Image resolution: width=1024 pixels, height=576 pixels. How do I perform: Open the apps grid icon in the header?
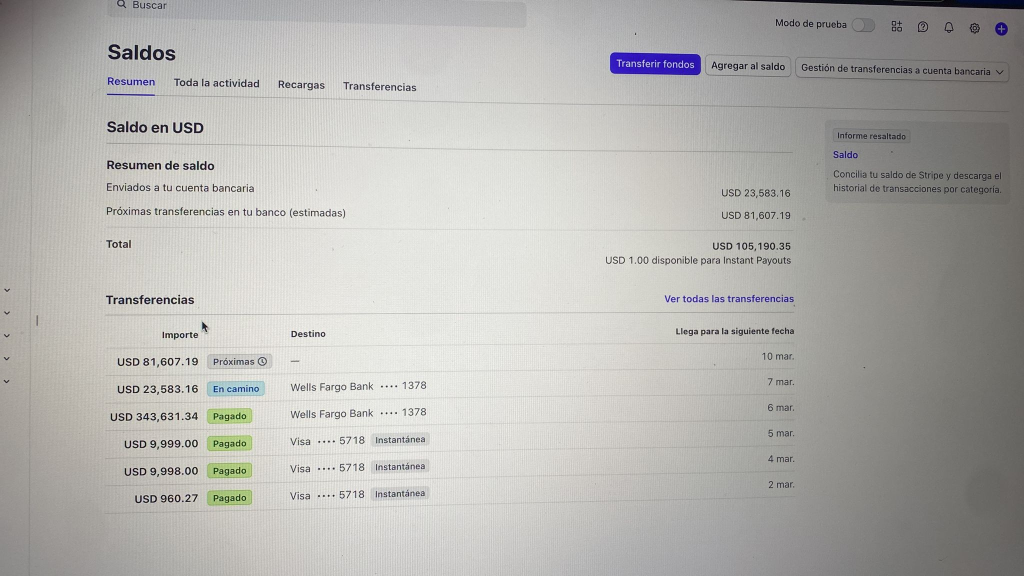tap(897, 27)
